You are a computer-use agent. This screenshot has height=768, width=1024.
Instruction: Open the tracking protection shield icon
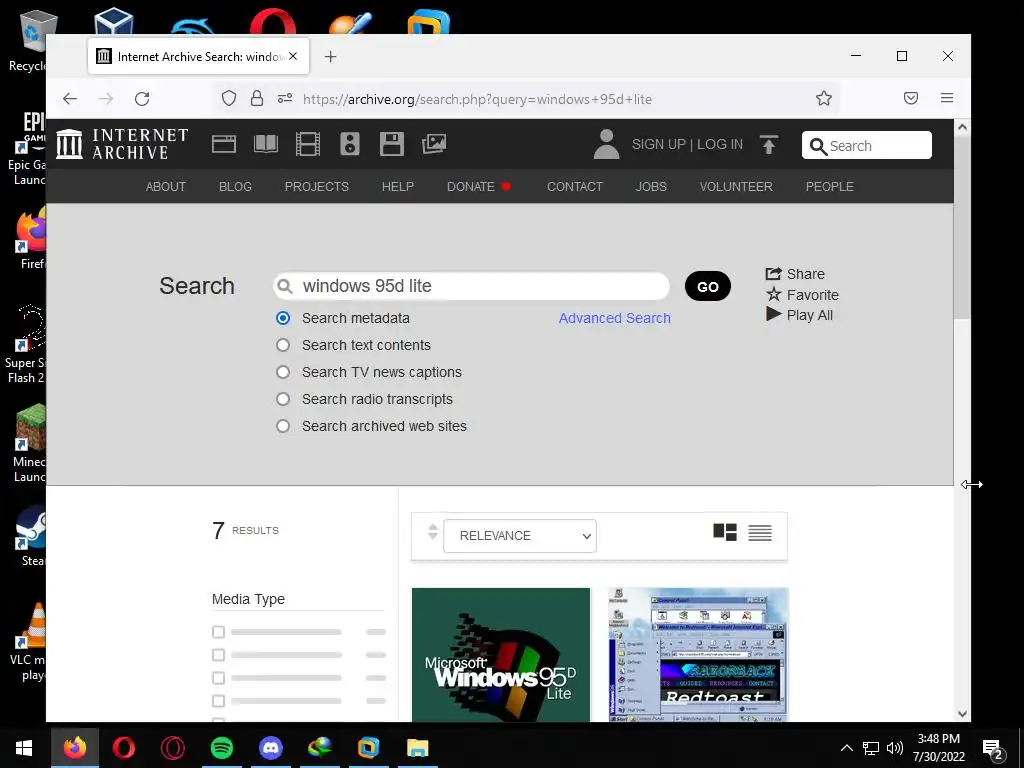point(229,99)
